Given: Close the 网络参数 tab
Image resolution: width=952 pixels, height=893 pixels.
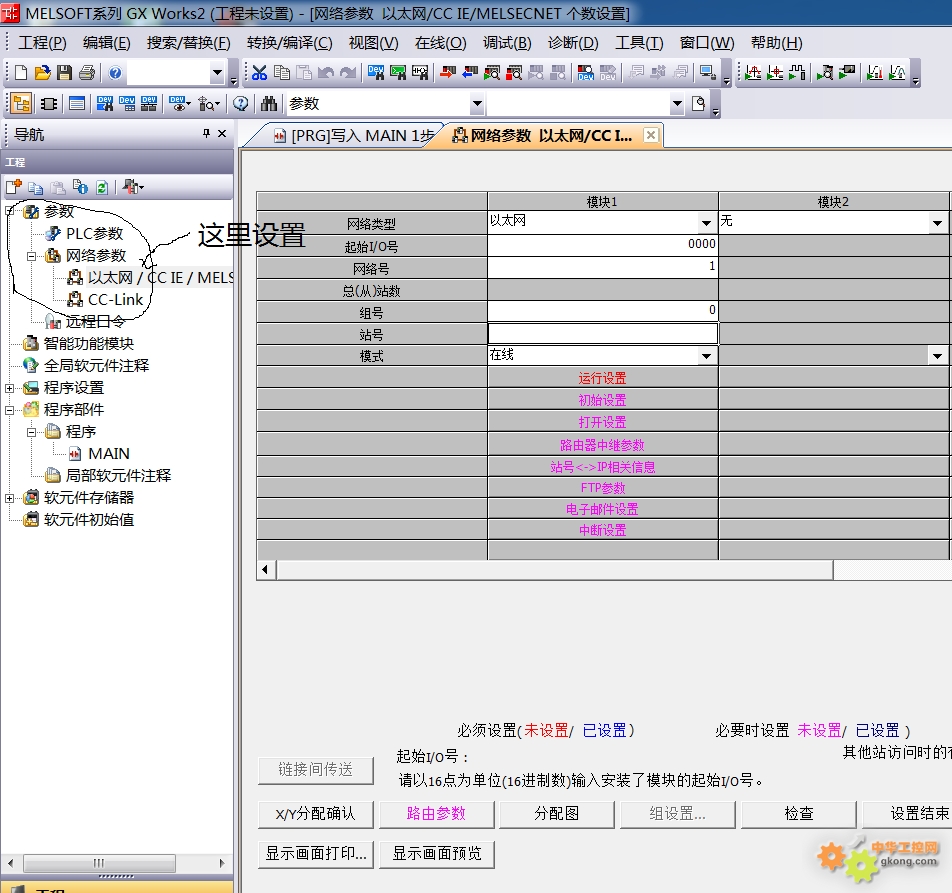Looking at the screenshot, I should (650, 134).
